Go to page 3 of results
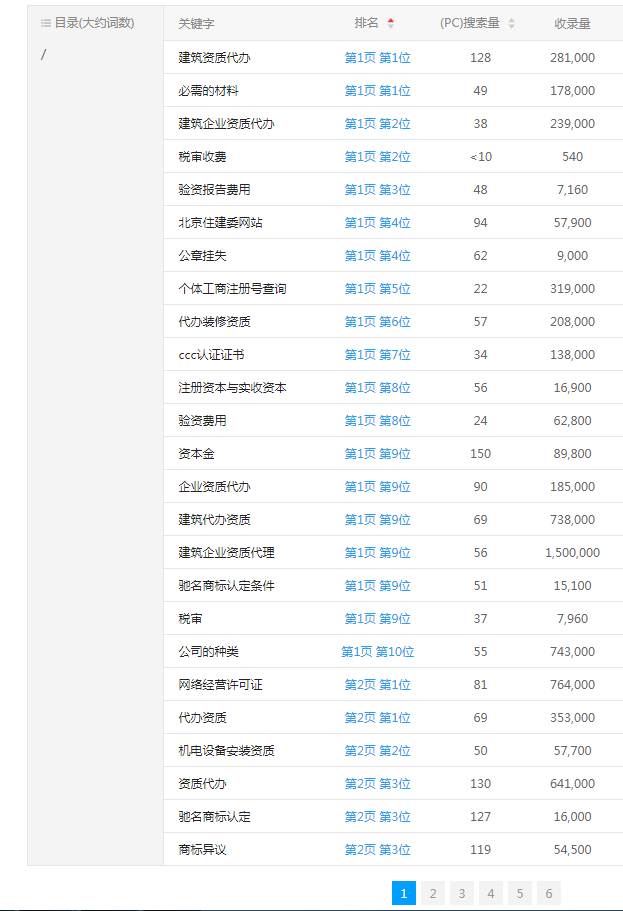Image resolution: width=623 pixels, height=911 pixels. click(x=461, y=893)
